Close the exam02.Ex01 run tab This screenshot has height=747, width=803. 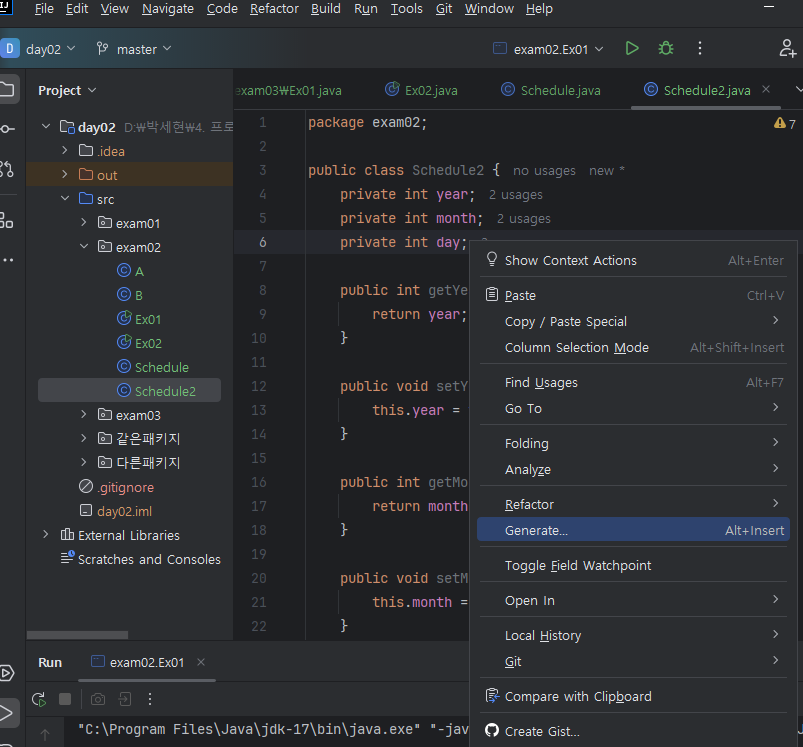[201, 662]
